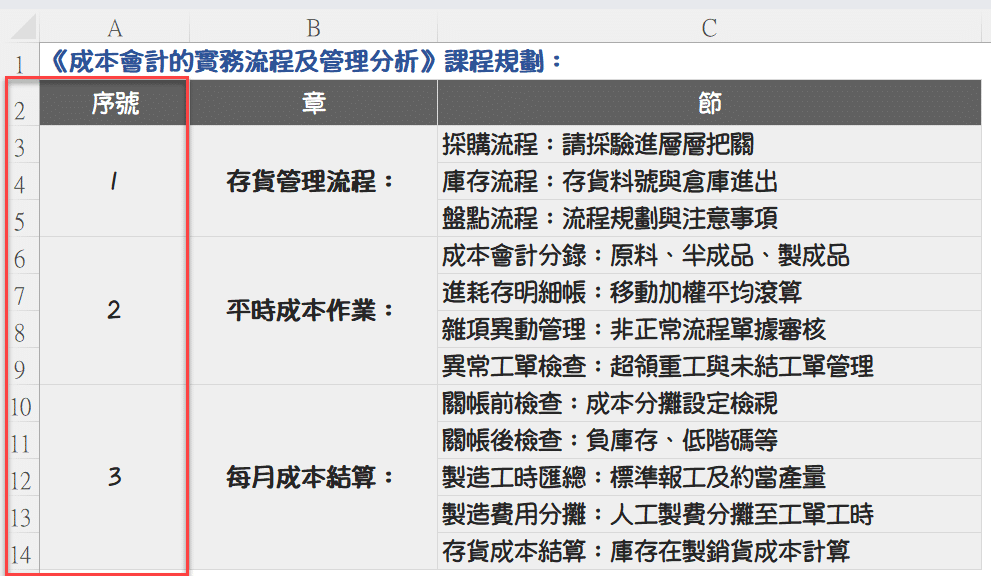The image size is (991, 576).
Task: Select column B header
Action: [313, 28]
